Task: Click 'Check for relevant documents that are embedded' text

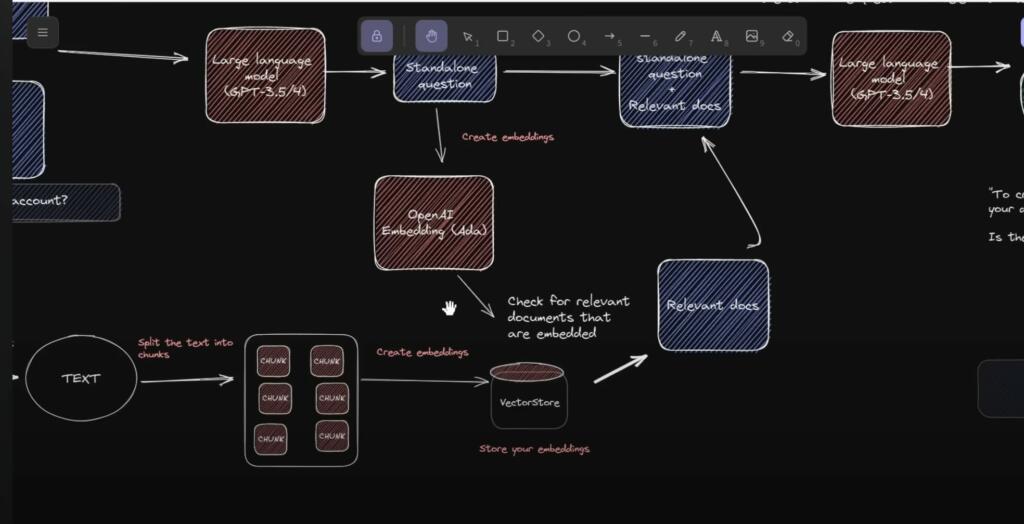Action: point(568,317)
